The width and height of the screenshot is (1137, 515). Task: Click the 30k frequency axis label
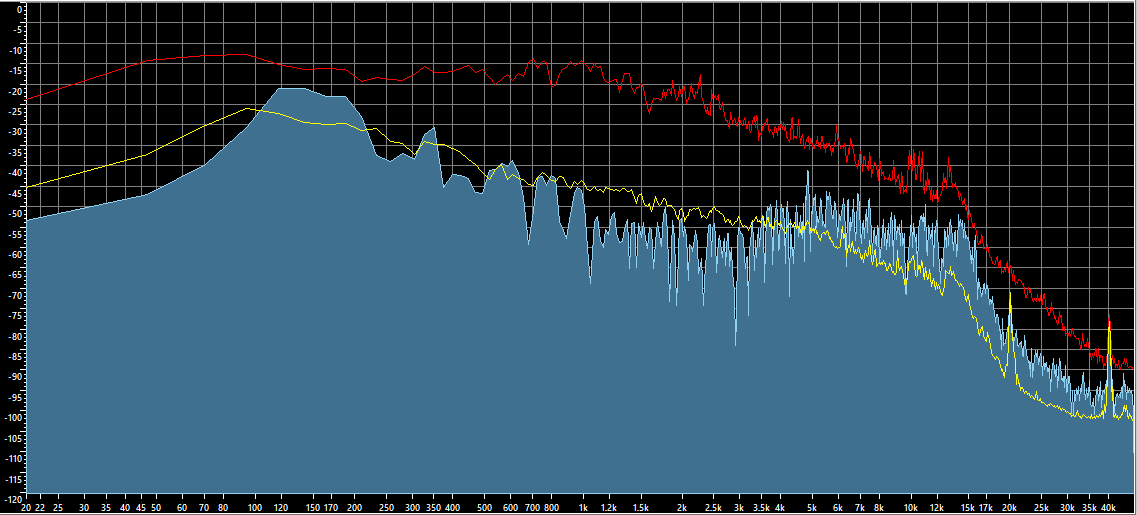pyautogui.click(x=1067, y=508)
